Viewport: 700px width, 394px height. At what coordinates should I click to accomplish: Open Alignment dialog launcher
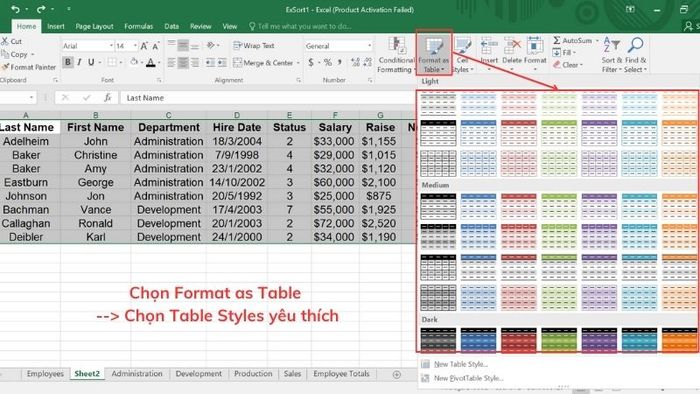pyautogui.click(x=299, y=80)
